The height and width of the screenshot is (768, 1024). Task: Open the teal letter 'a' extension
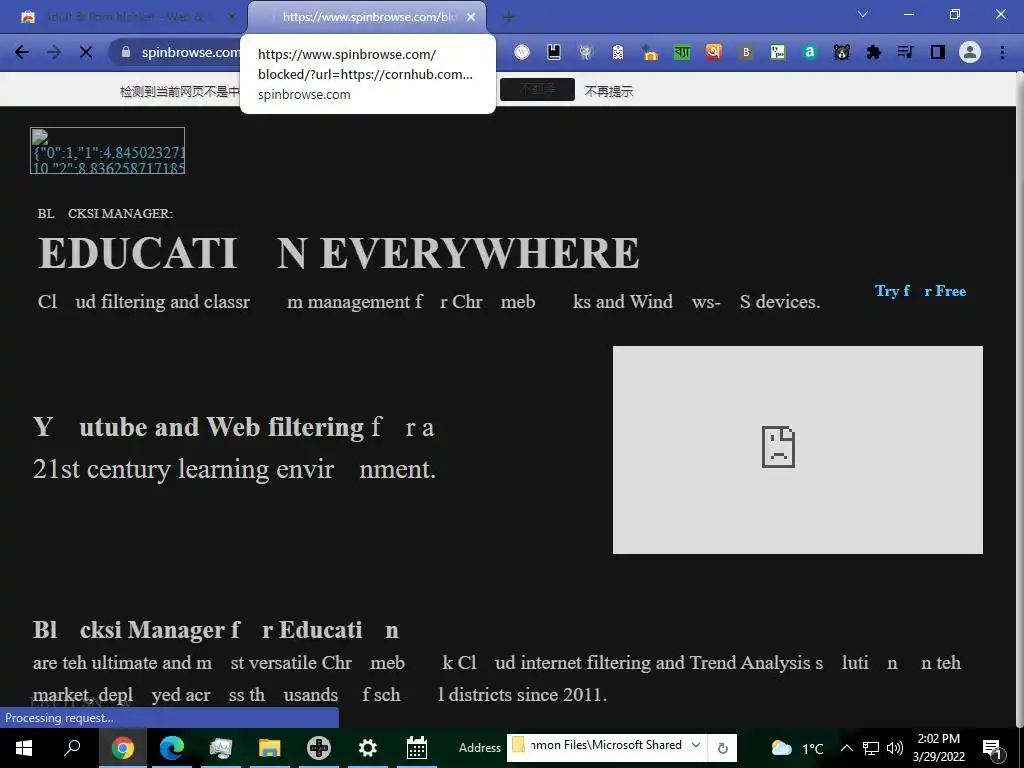[810, 52]
